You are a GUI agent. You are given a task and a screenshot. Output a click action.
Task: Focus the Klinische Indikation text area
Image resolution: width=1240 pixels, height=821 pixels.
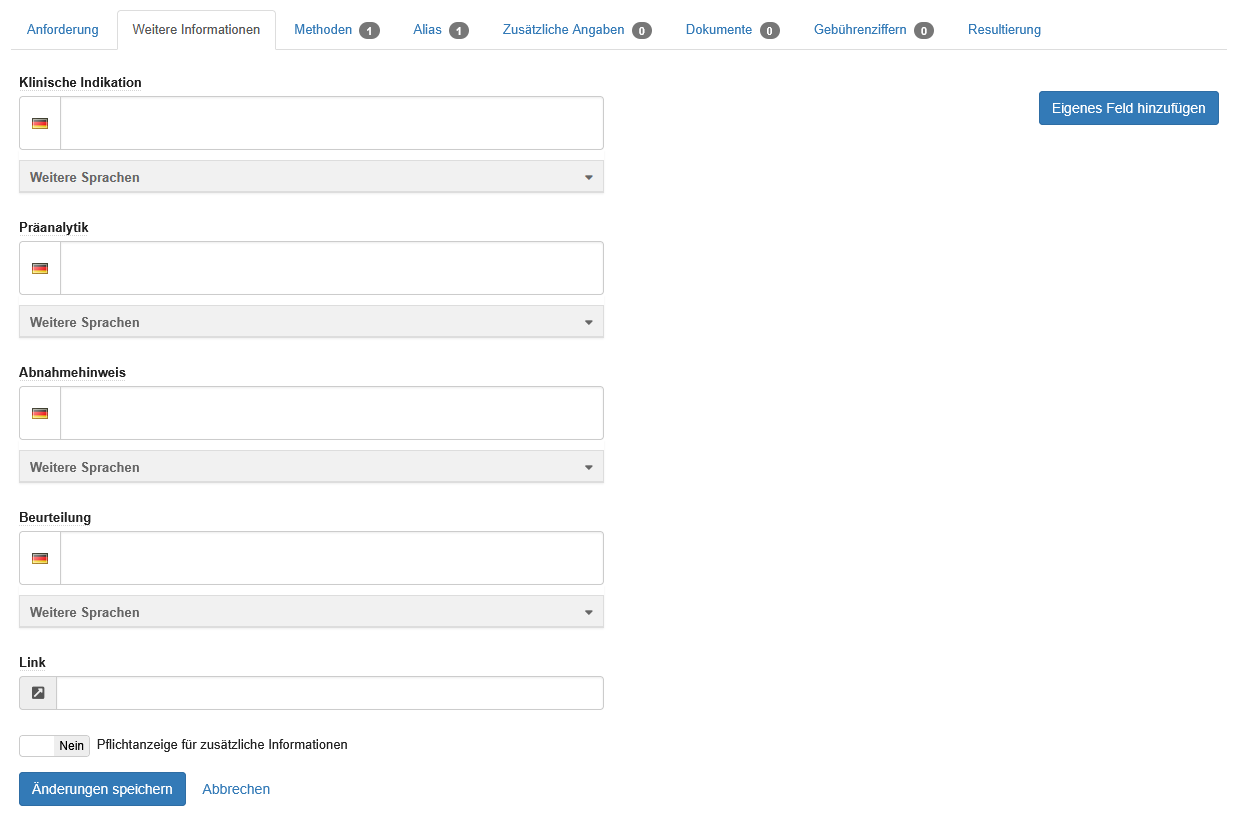(x=332, y=123)
